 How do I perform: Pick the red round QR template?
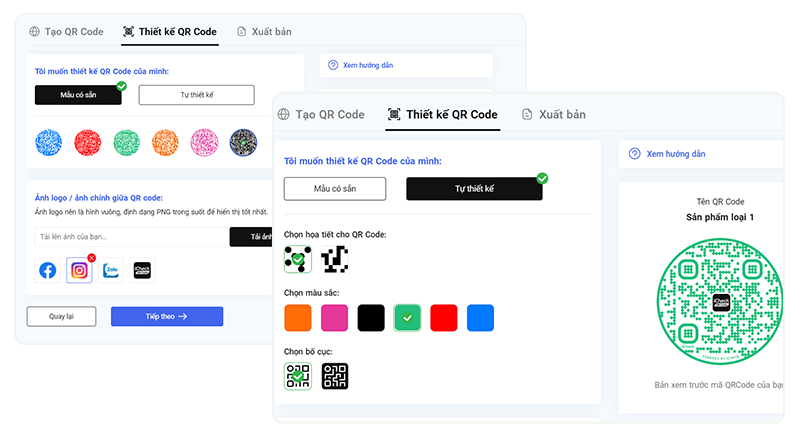(88, 142)
